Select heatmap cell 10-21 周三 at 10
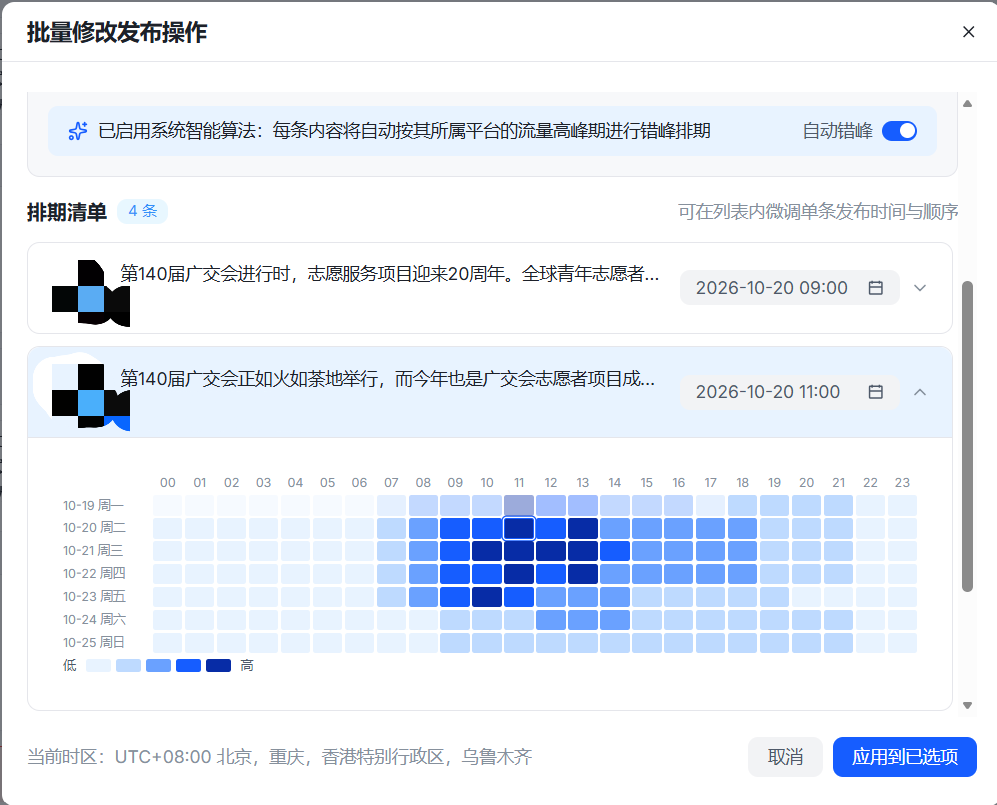 point(487,551)
